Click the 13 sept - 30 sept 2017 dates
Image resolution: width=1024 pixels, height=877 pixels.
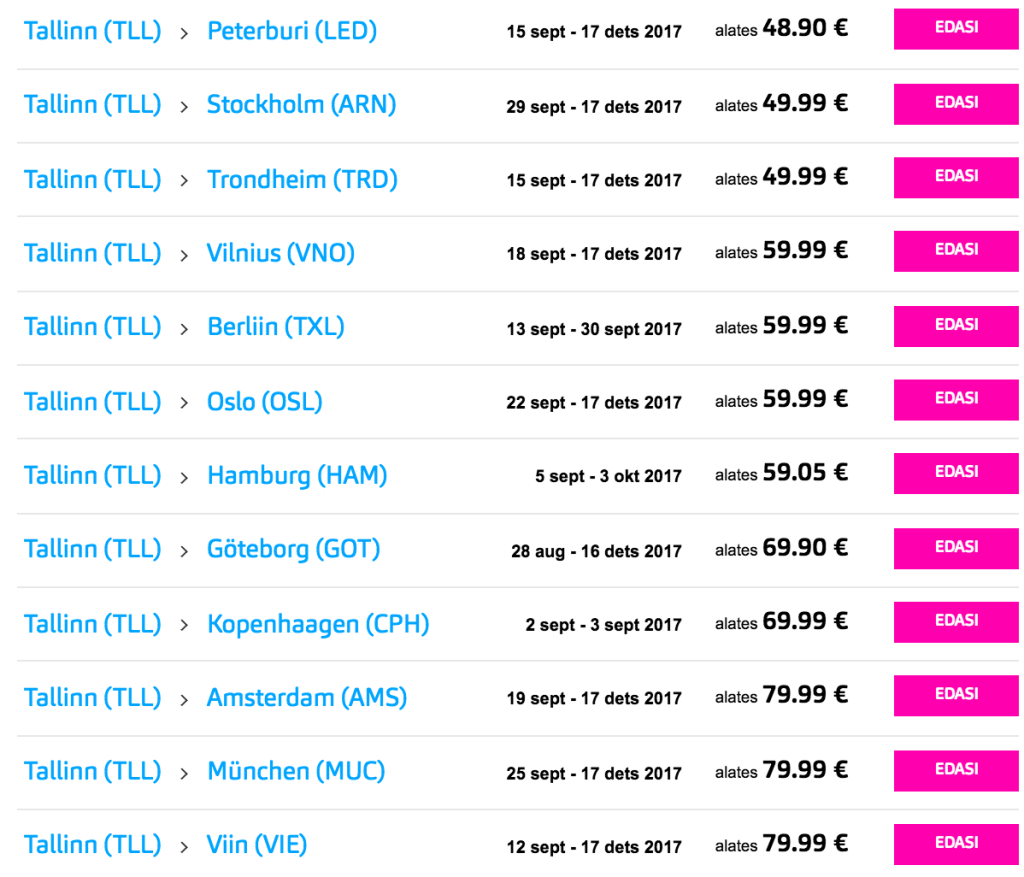click(x=594, y=329)
